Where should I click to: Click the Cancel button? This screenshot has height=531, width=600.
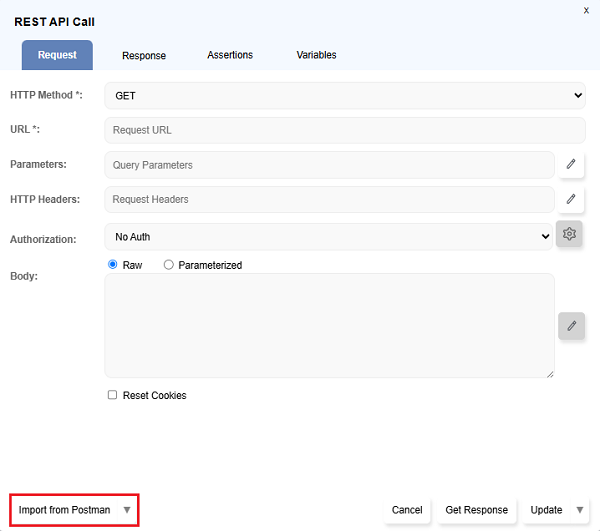(407, 510)
